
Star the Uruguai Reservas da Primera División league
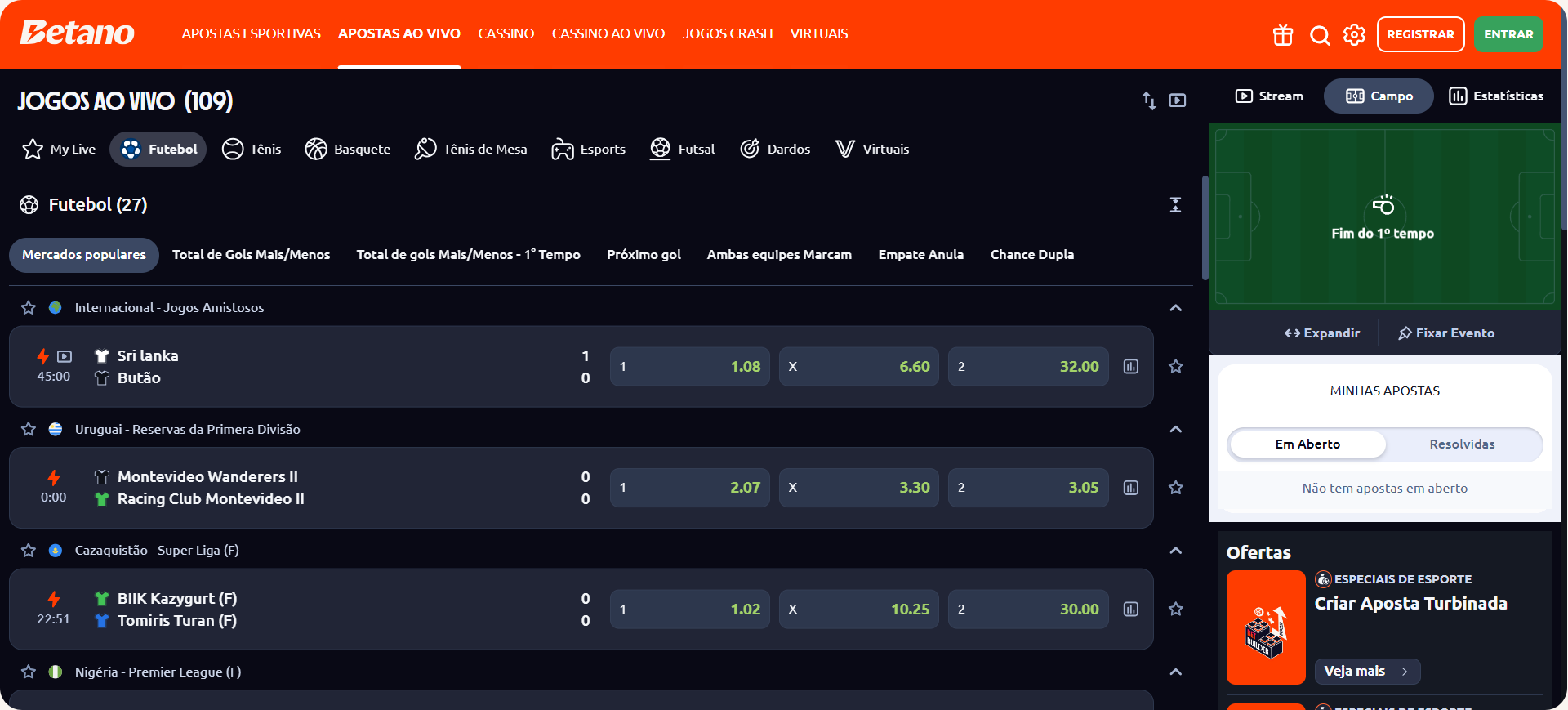point(29,429)
